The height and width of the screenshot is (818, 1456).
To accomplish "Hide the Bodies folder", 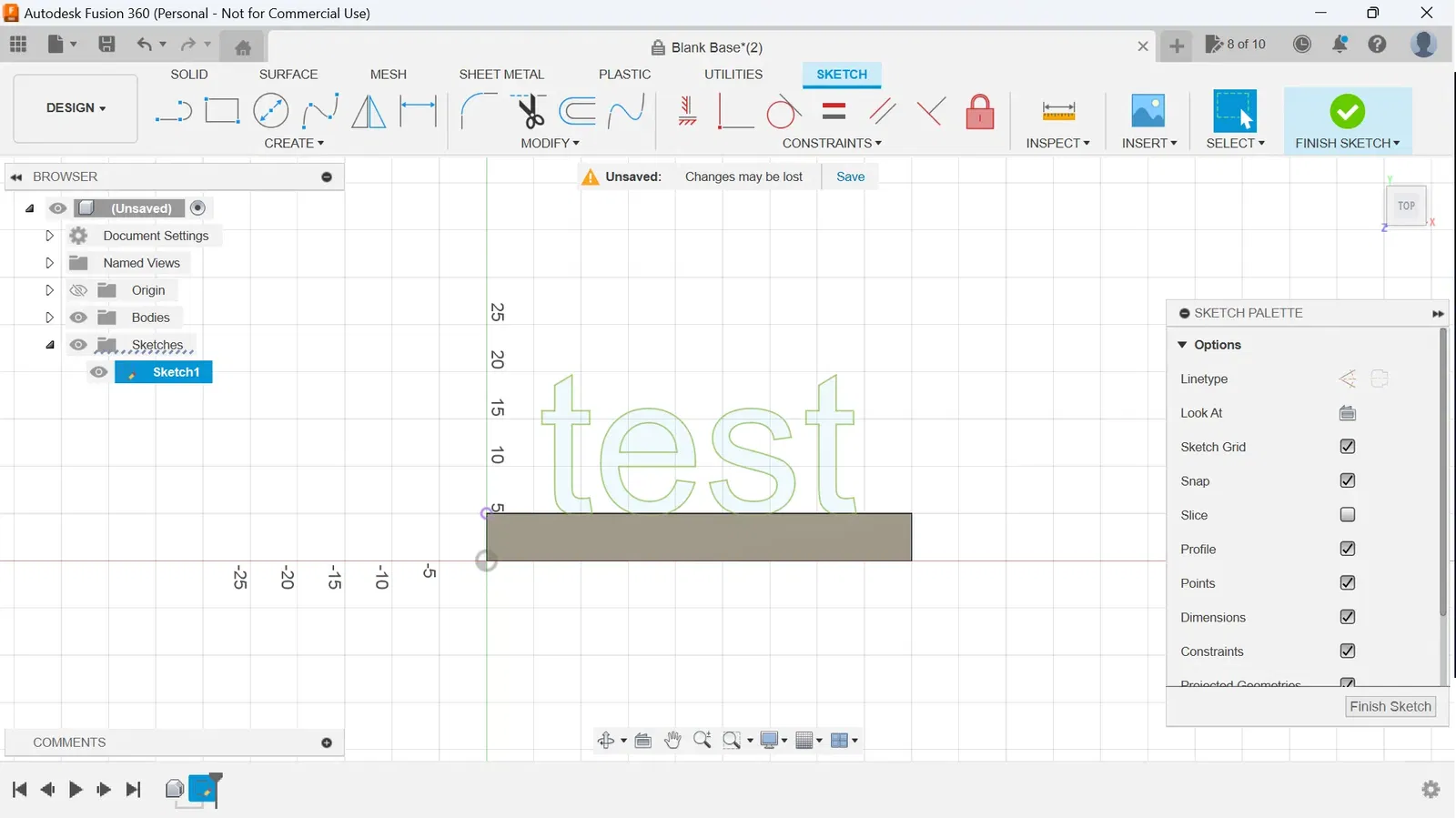I will click(78, 318).
